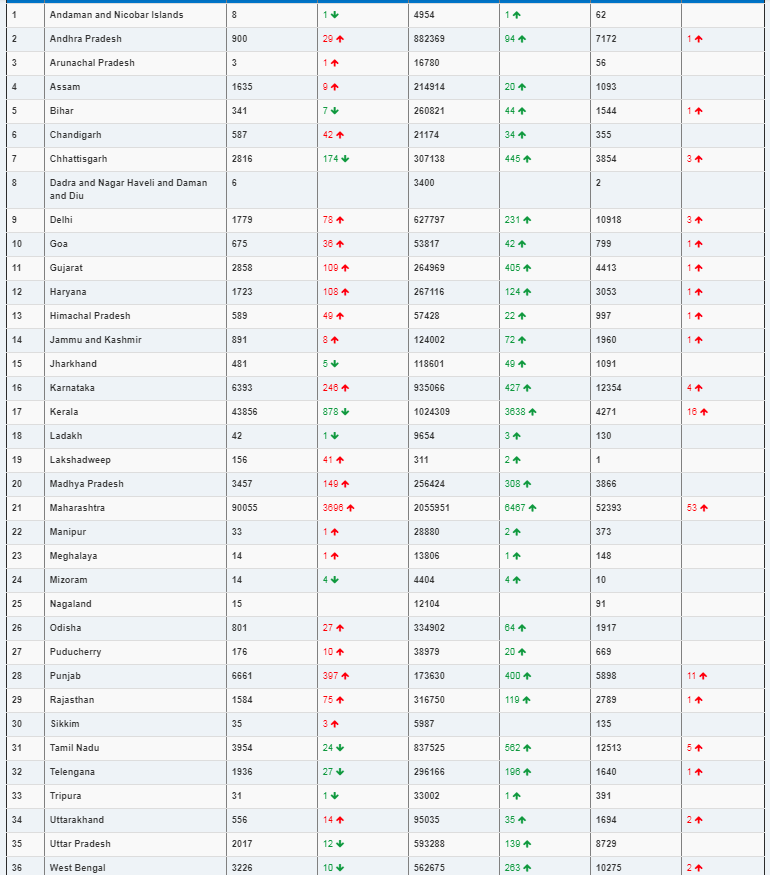Select the Lakshadweep row name cell
Viewport: 770px width, 875px height.
[136, 460]
